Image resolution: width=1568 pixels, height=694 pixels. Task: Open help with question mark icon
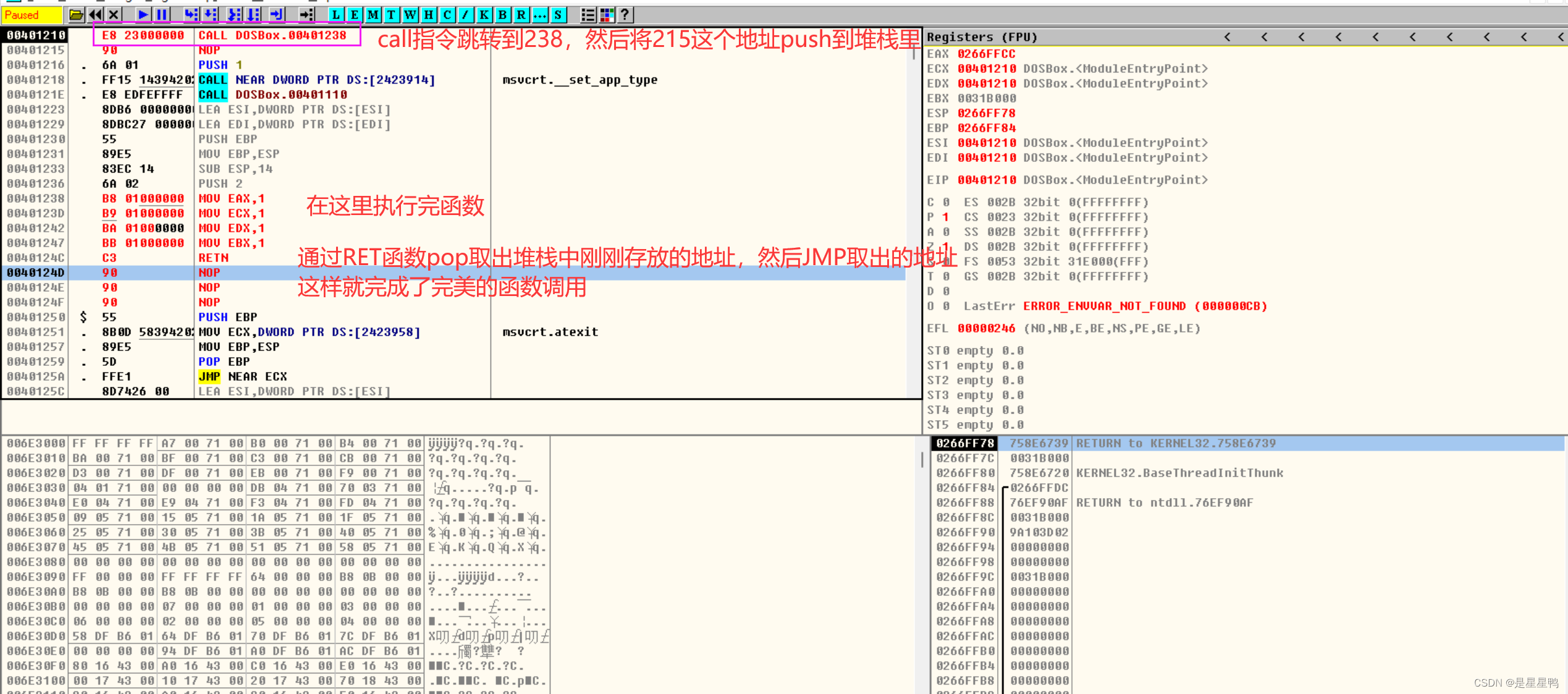[625, 14]
